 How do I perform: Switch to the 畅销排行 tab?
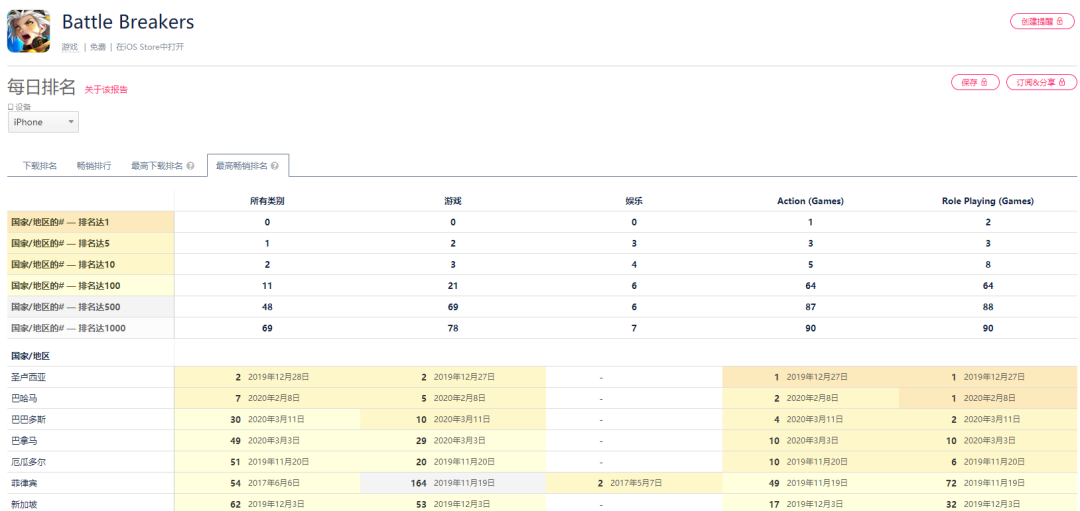point(94,166)
